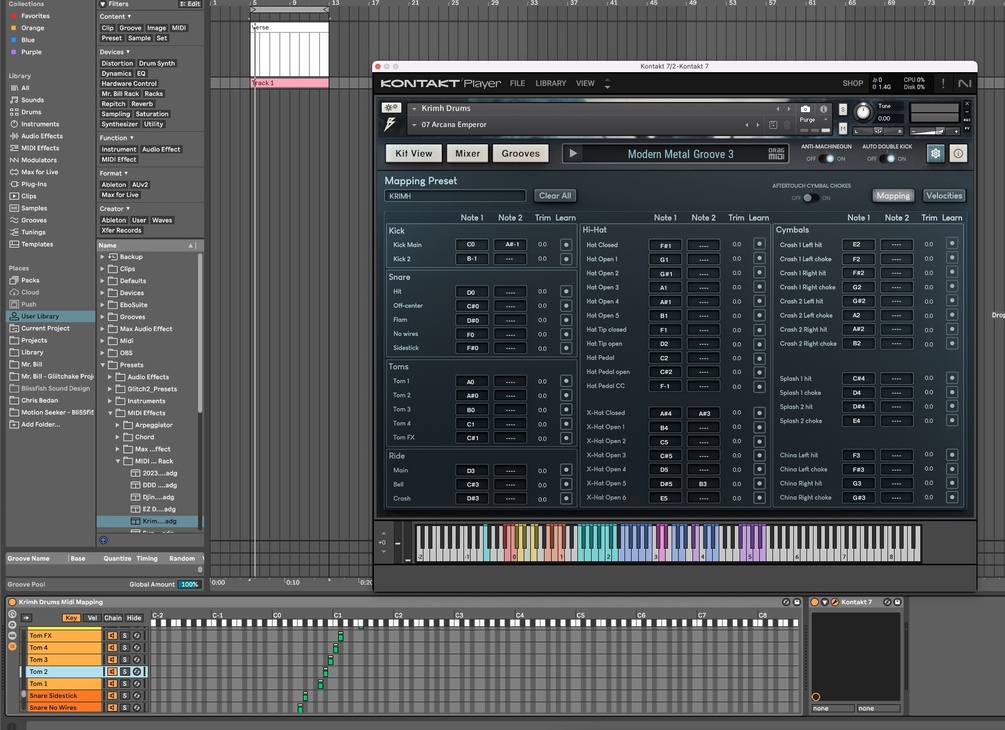Open the Krimh info panel icon
1005x730 pixels.
(x=958, y=153)
